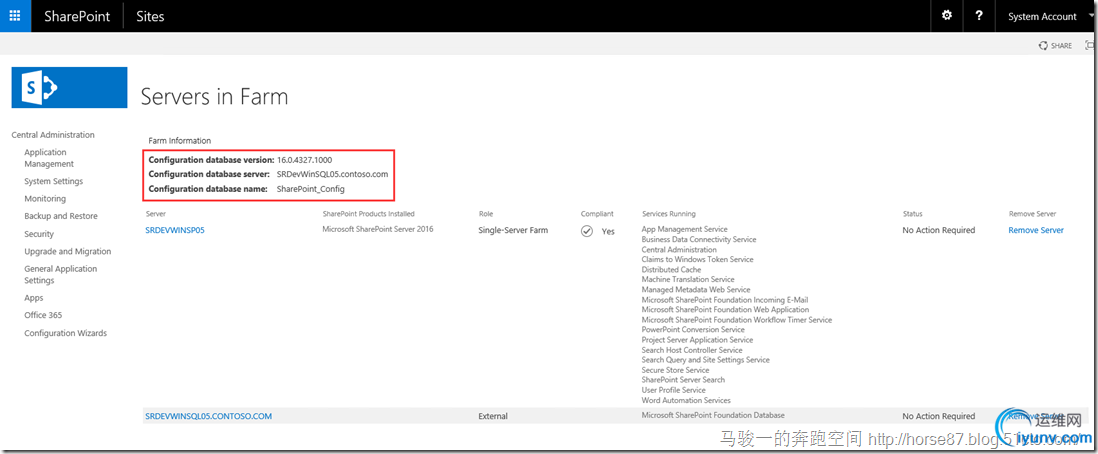Click Business Data Connectivity Service entry

[699, 239]
